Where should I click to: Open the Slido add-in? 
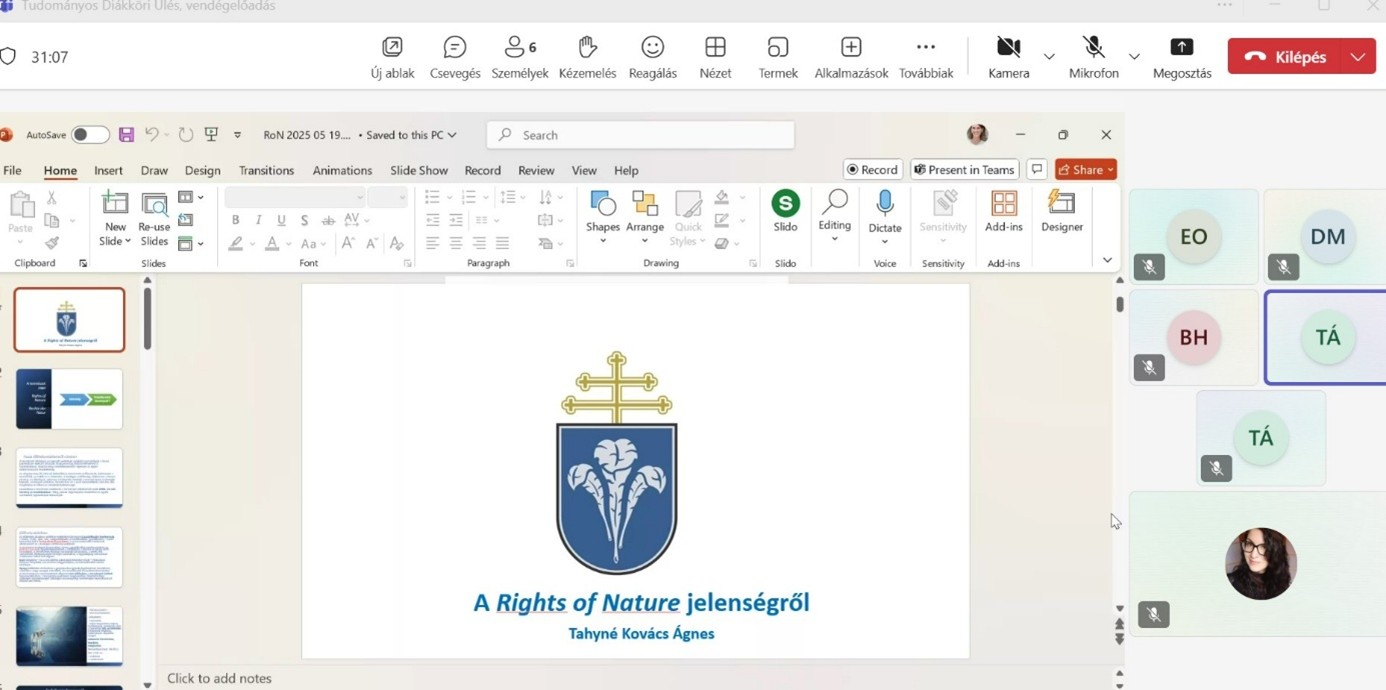click(785, 212)
